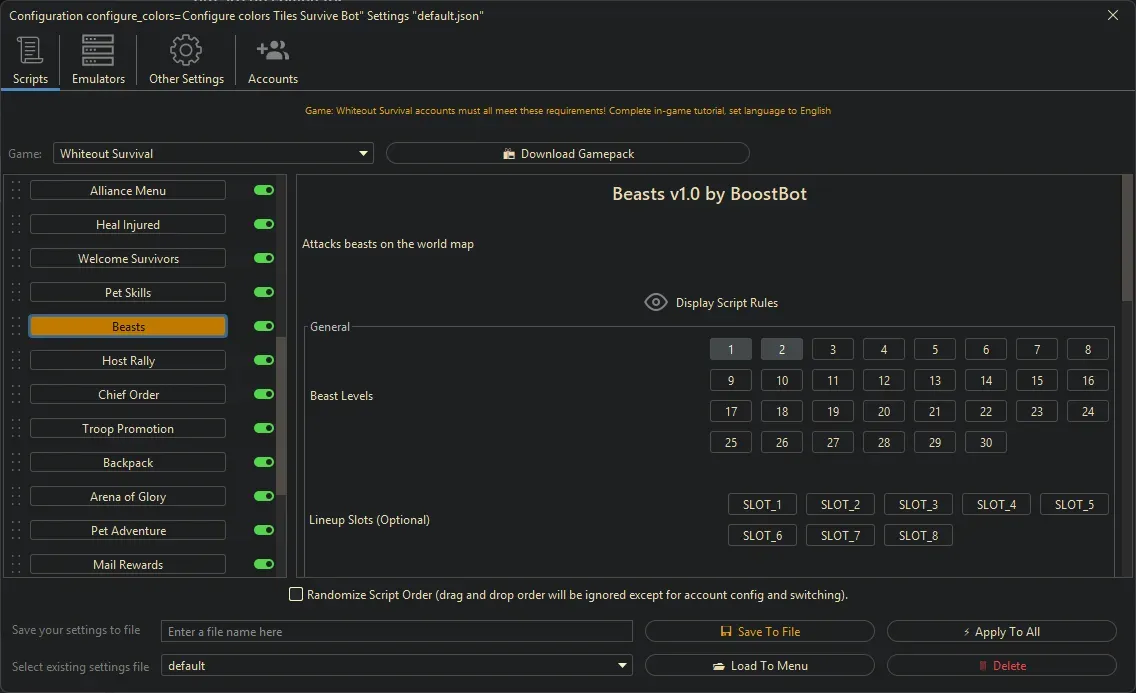Select the Chief Order script

(128, 395)
